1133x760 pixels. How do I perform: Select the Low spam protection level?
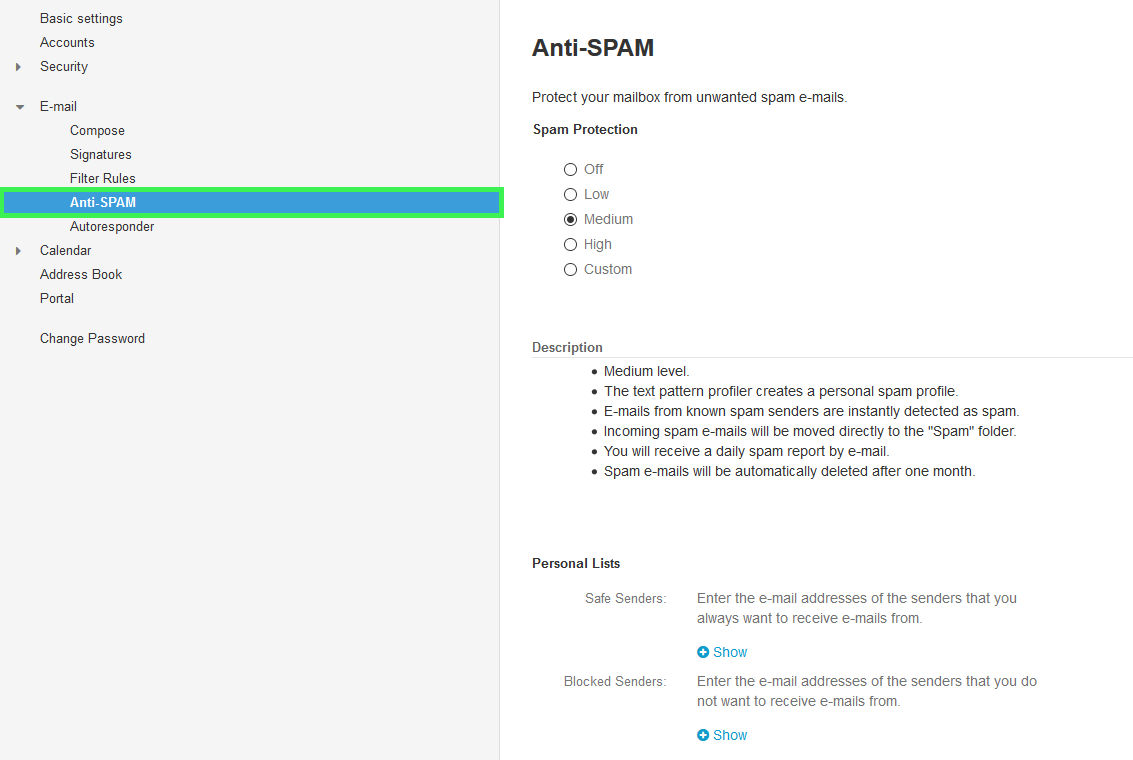(570, 194)
